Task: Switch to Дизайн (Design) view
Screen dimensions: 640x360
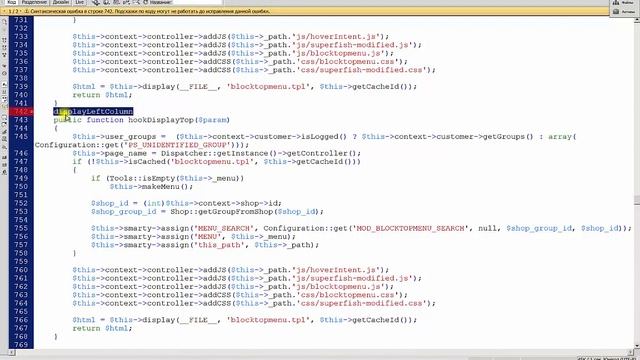Action: pyautogui.click(x=61, y=2)
